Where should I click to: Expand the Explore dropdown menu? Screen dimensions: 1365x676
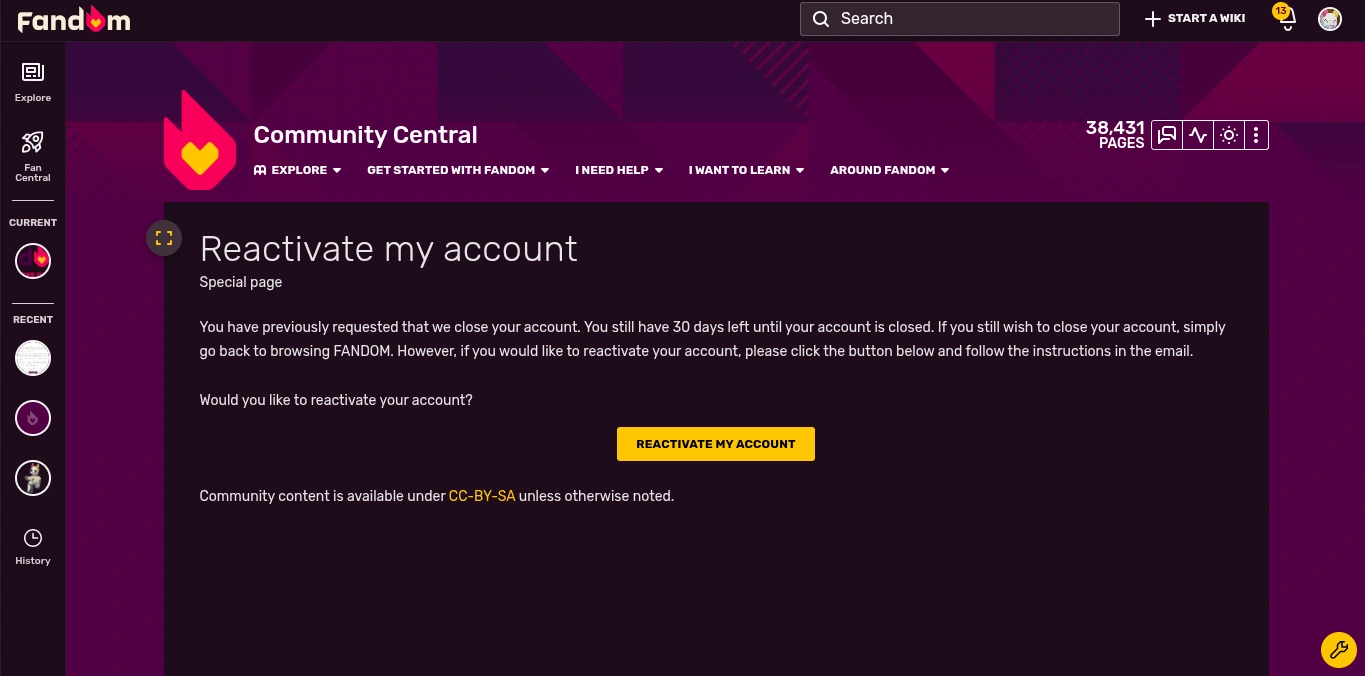(298, 170)
